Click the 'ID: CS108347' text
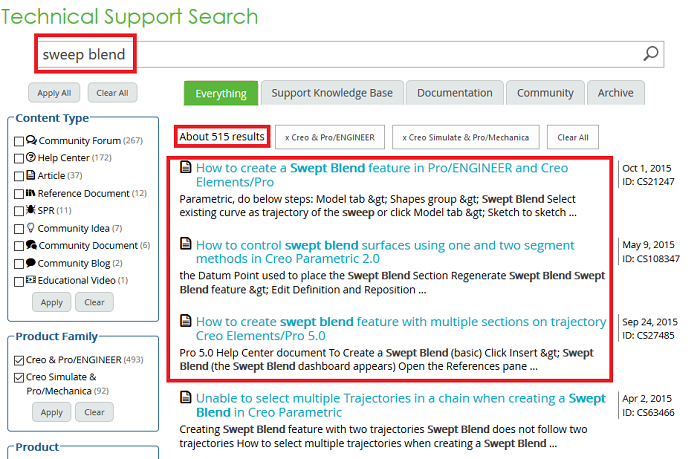This screenshot has height=459, width=700. tap(651, 259)
